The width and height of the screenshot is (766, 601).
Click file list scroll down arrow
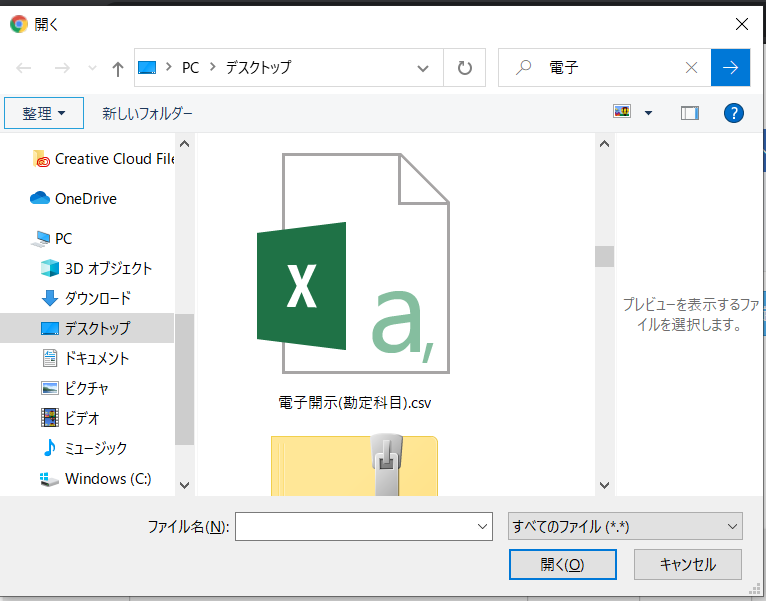coord(604,485)
